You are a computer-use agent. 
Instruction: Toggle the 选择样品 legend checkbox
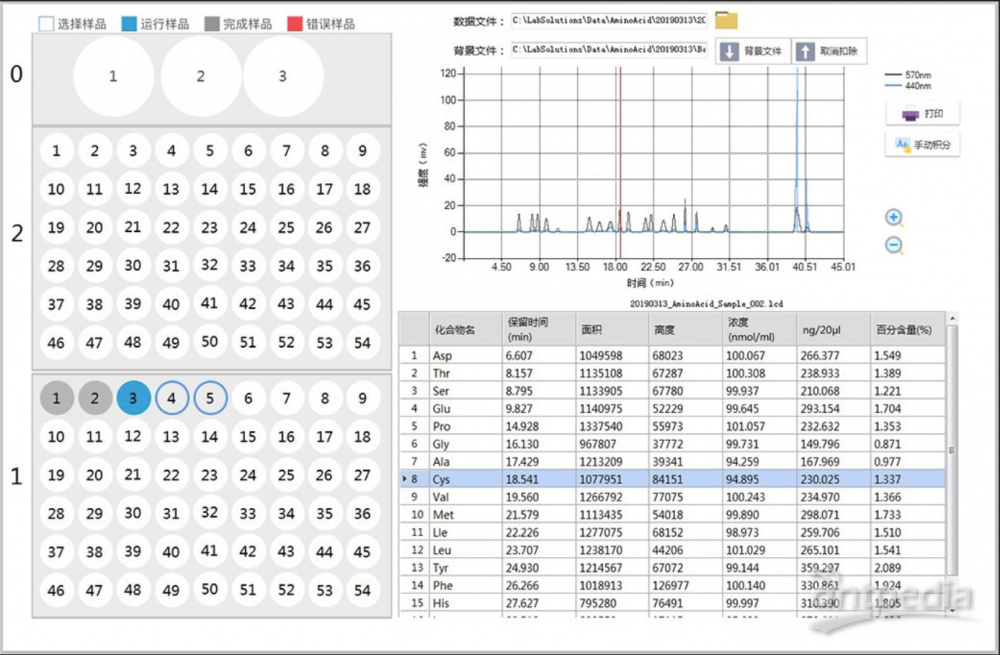pyautogui.click(x=46, y=23)
